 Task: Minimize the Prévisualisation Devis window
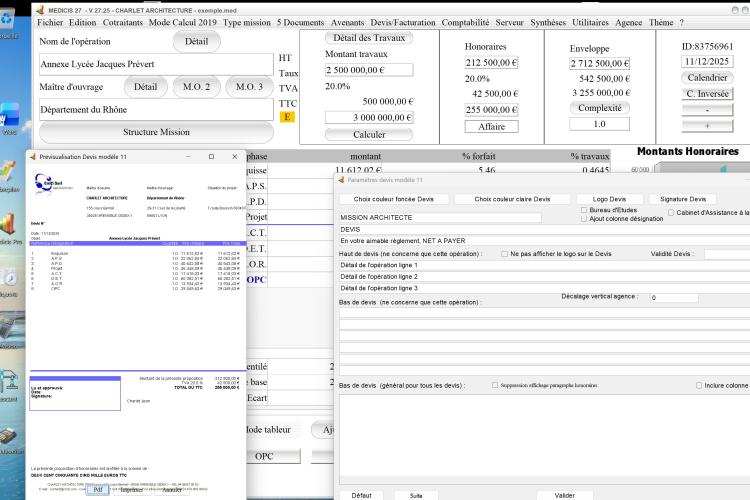pyautogui.click(x=188, y=156)
